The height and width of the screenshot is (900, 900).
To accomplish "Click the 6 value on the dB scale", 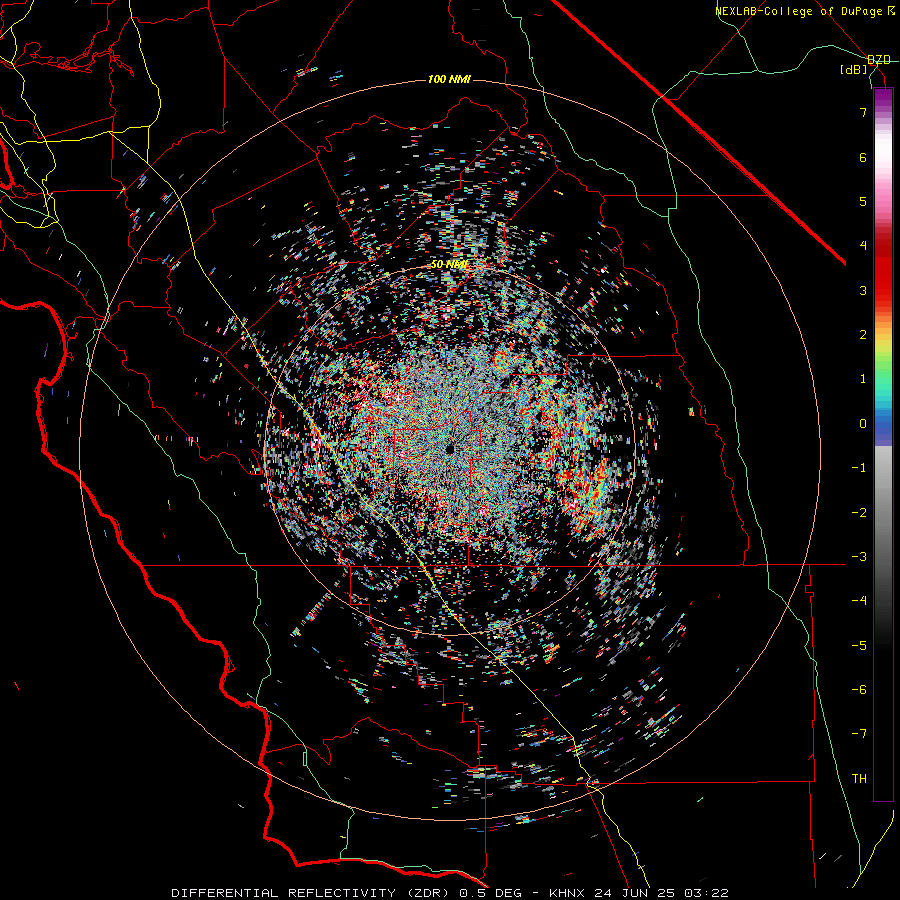I will [863, 157].
